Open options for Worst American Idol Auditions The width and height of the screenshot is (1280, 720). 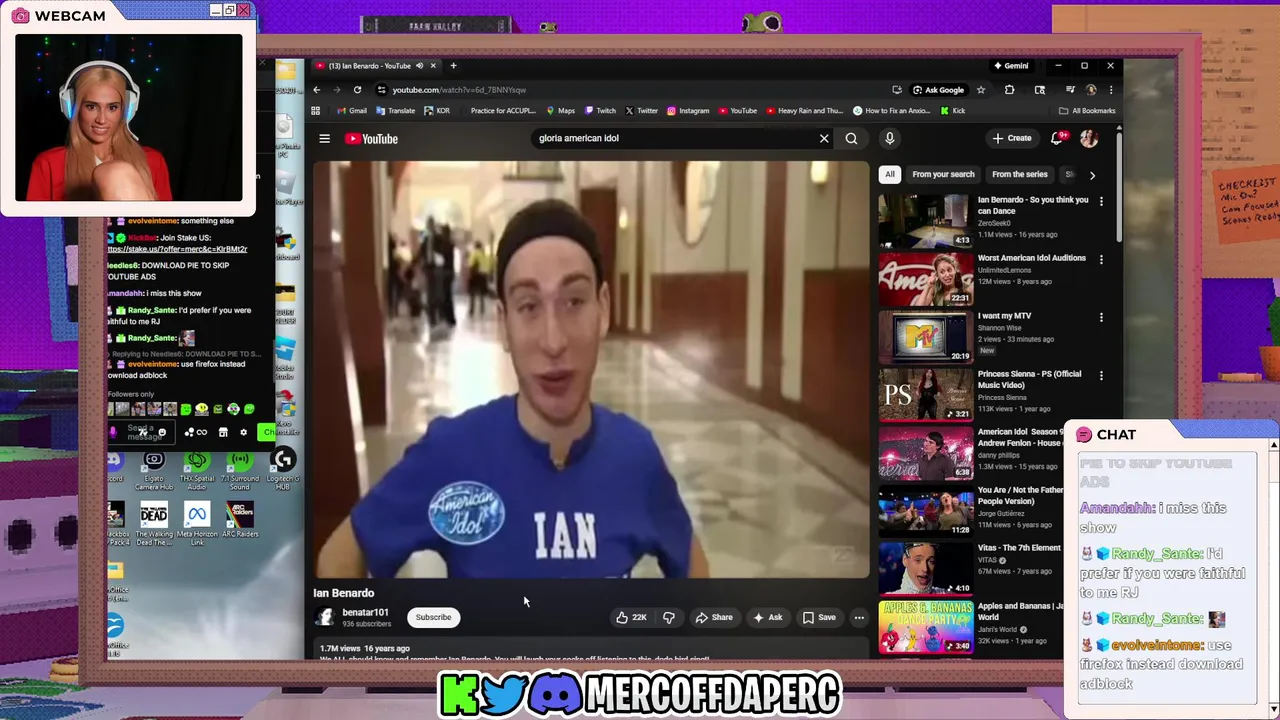pos(1101,259)
